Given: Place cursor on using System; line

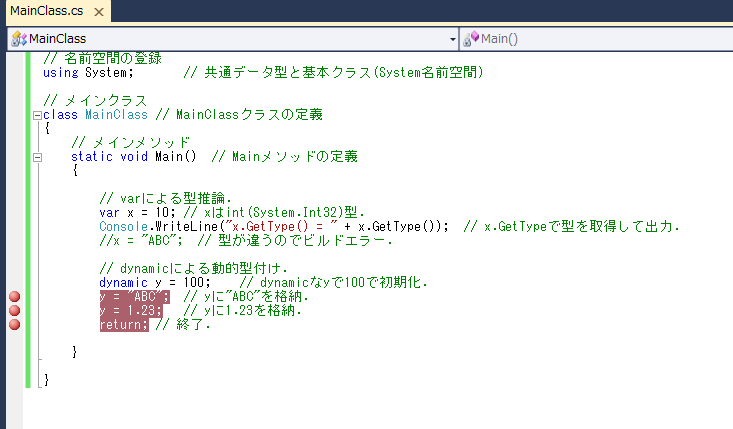Looking at the screenshot, I should click(x=88, y=73).
